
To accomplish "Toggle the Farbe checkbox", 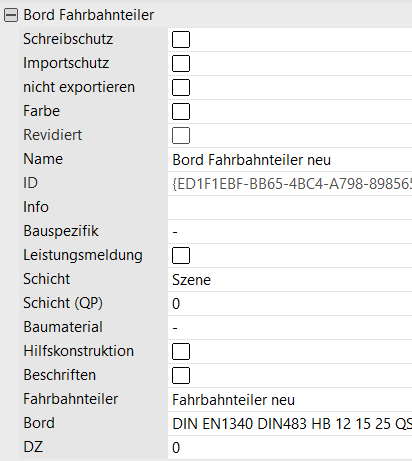I will pos(181,111).
